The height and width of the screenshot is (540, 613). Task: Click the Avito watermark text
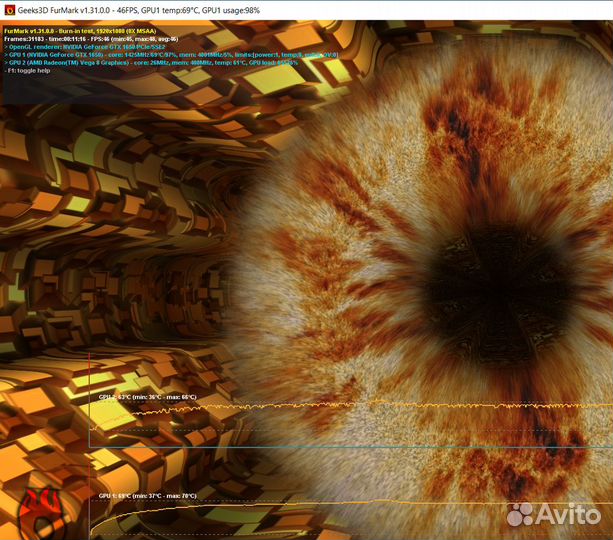[570, 514]
